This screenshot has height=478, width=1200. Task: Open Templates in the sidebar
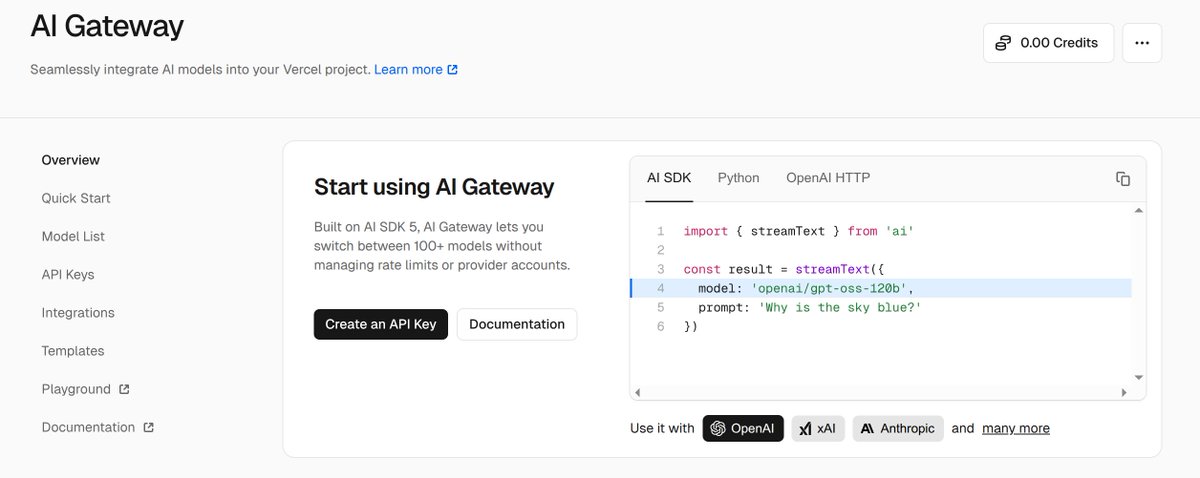click(x=73, y=351)
